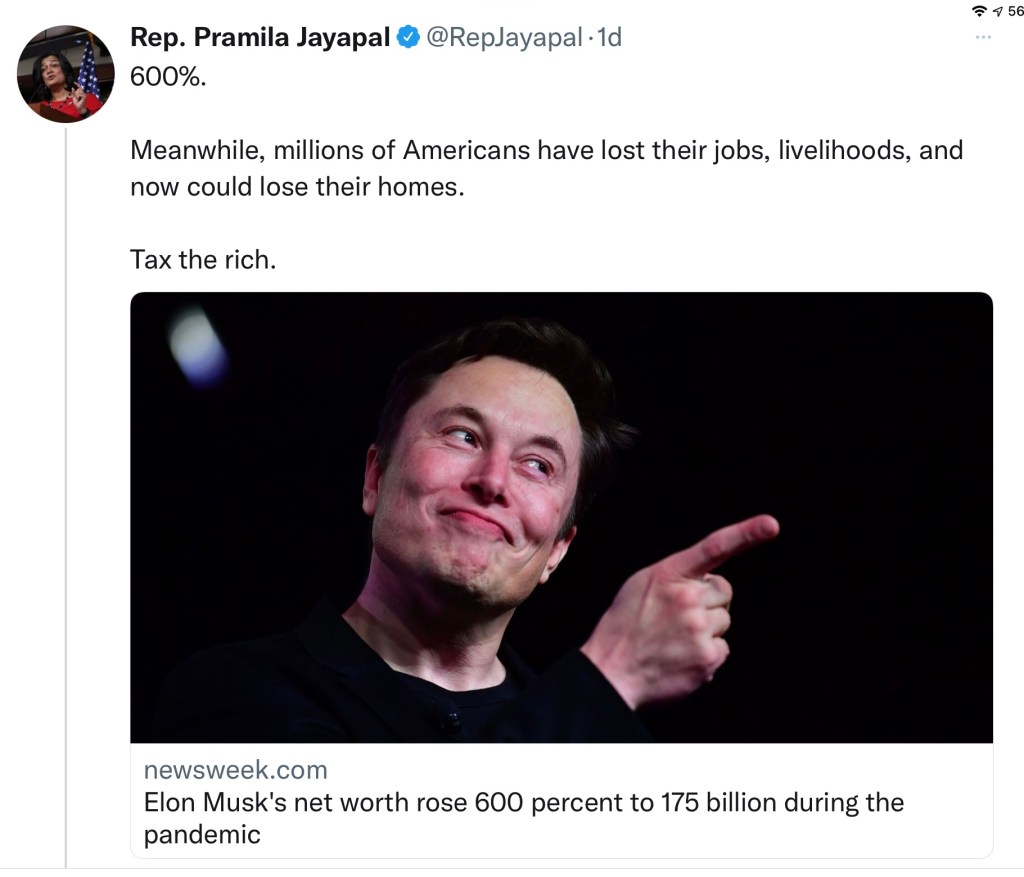
Task: Open the @RepJayapal handle link
Action: (504, 38)
